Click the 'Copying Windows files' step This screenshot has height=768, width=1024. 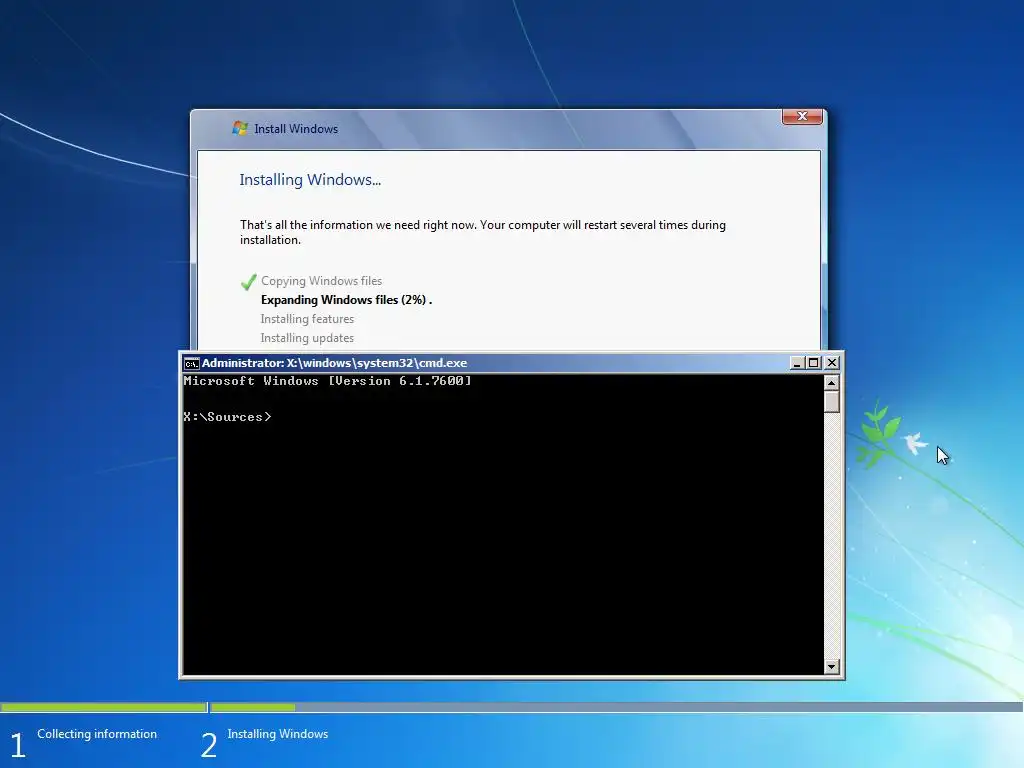click(x=321, y=281)
